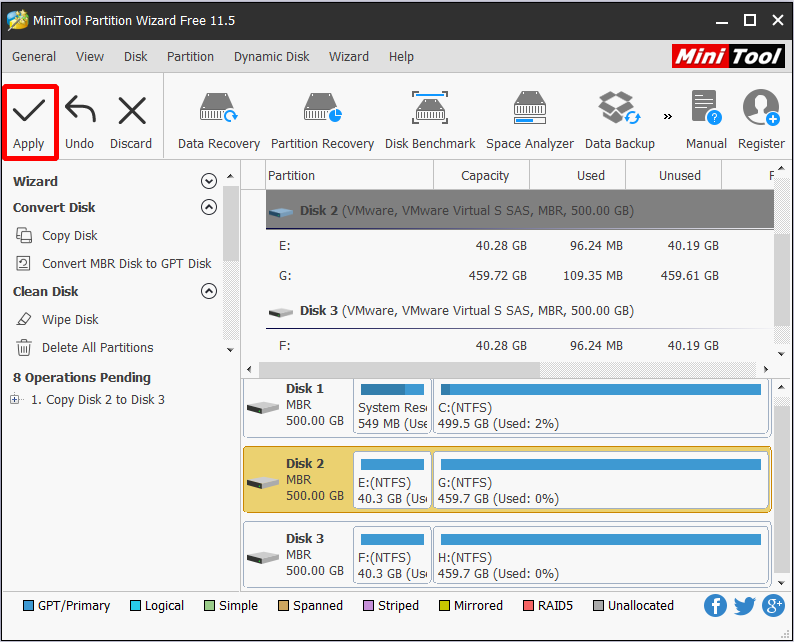
Task: Select Wipe Disk action
Action: pos(57,319)
